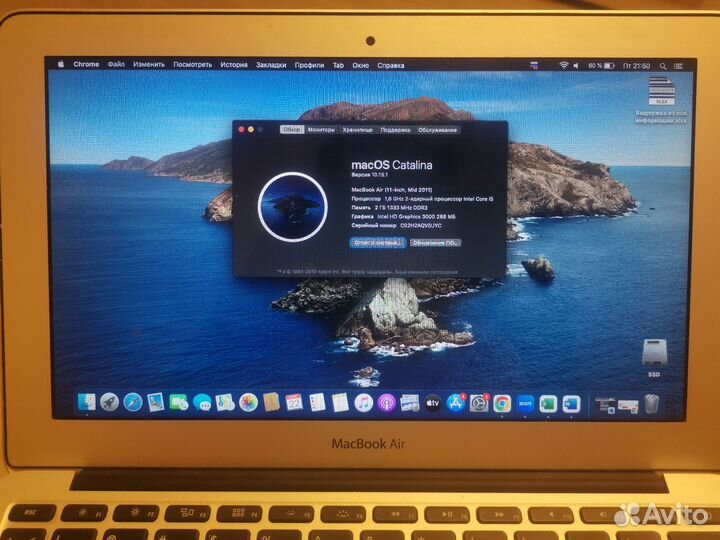Open App Store with badge in Dock
Screen dimensions: 720x540
coord(456,403)
